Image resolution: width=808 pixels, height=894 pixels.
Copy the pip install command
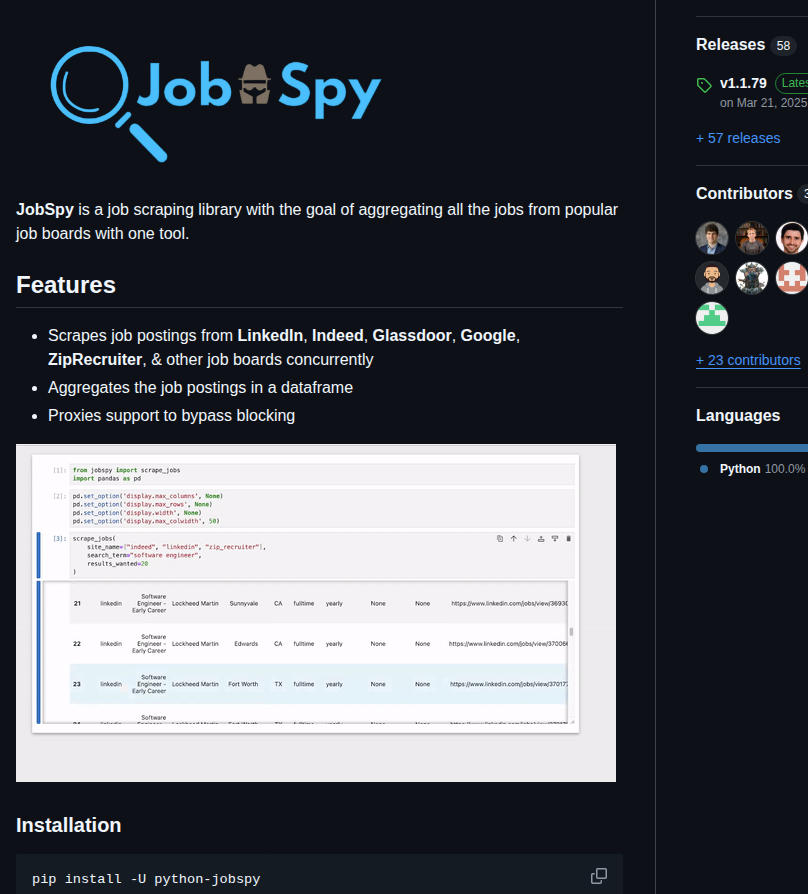599,876
